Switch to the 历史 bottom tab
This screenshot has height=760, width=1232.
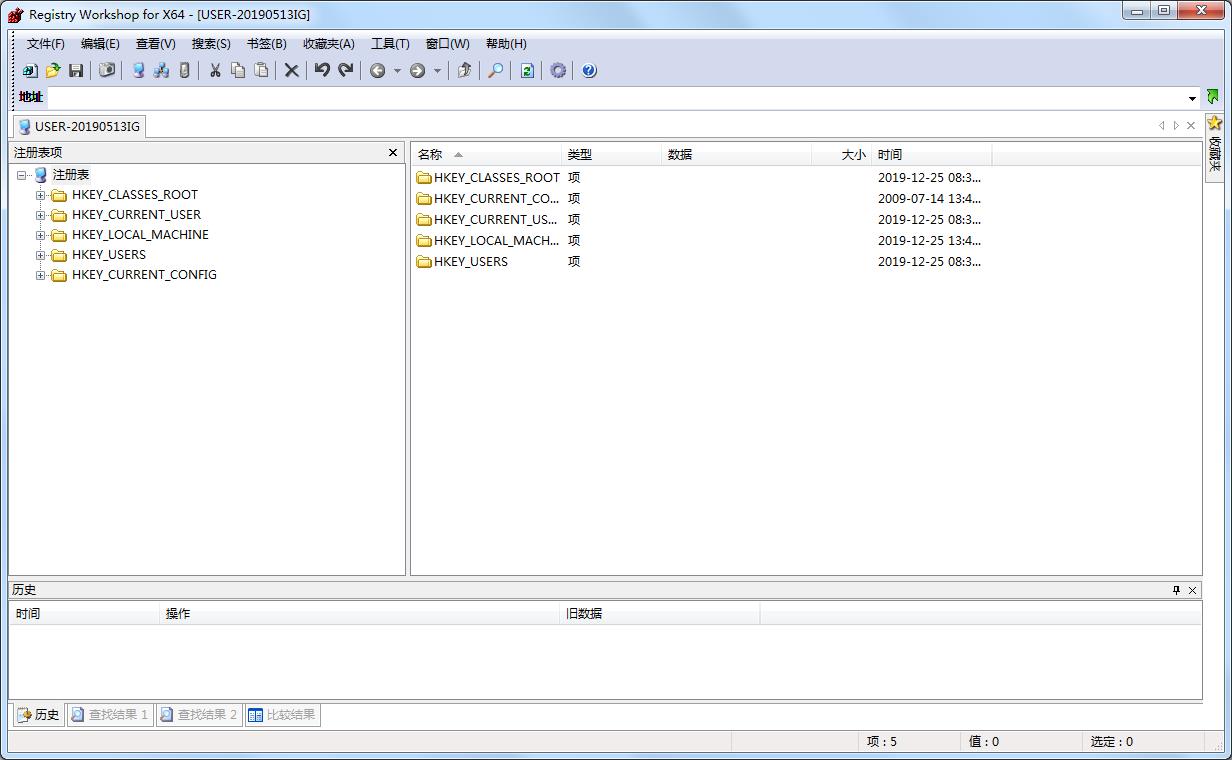click(38, 715)
